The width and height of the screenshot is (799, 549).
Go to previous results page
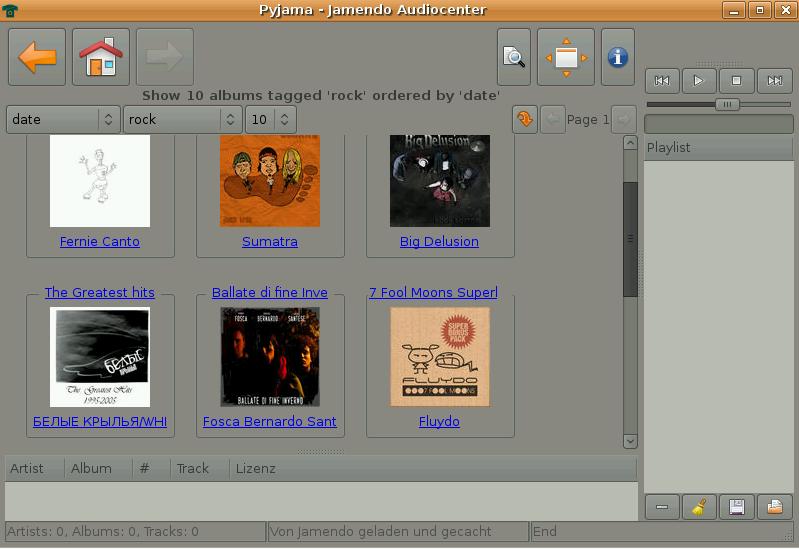click(x=552, y=120)
